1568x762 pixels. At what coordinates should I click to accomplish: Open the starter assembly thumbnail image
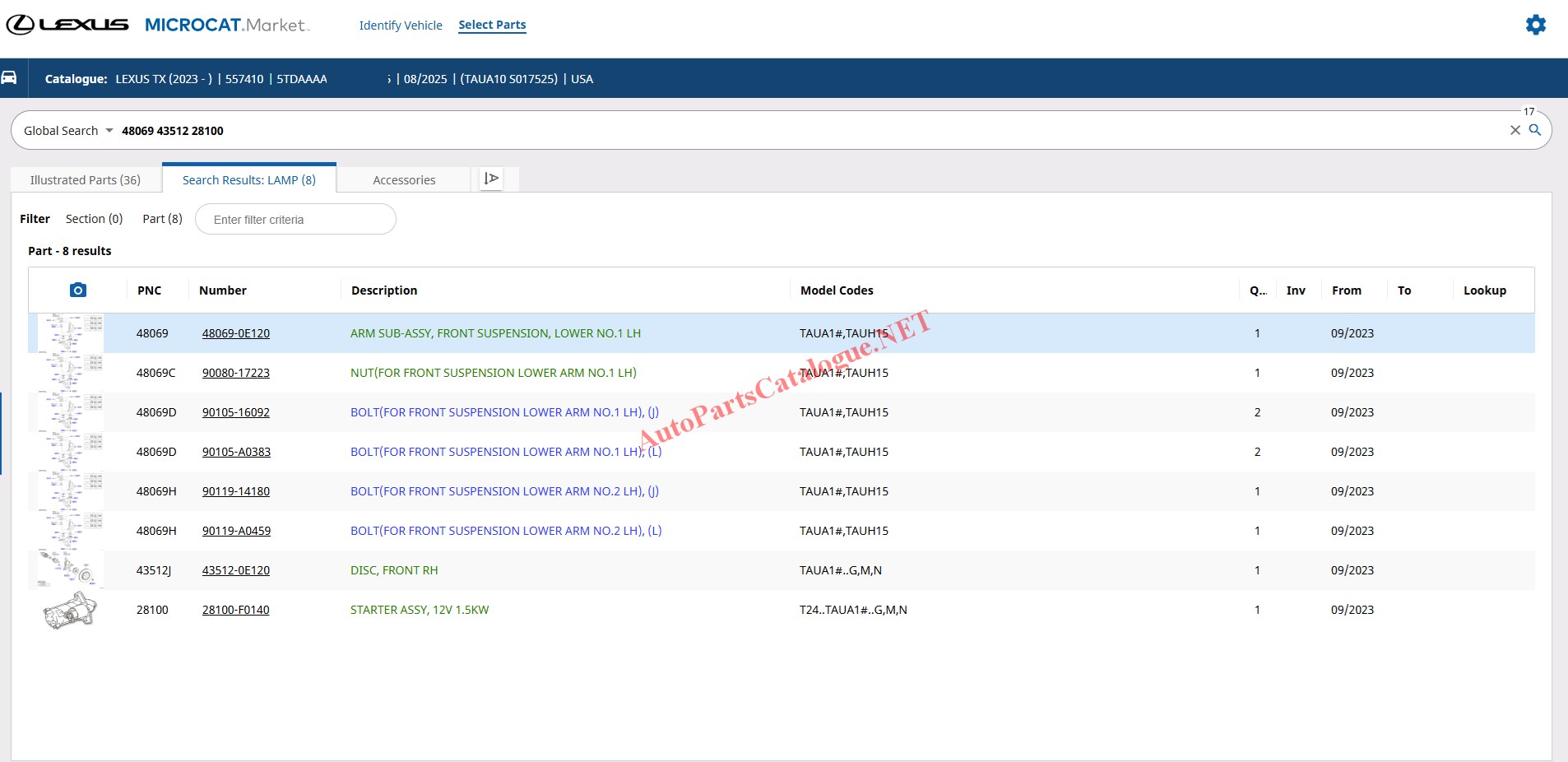click(x=70, y=610)
